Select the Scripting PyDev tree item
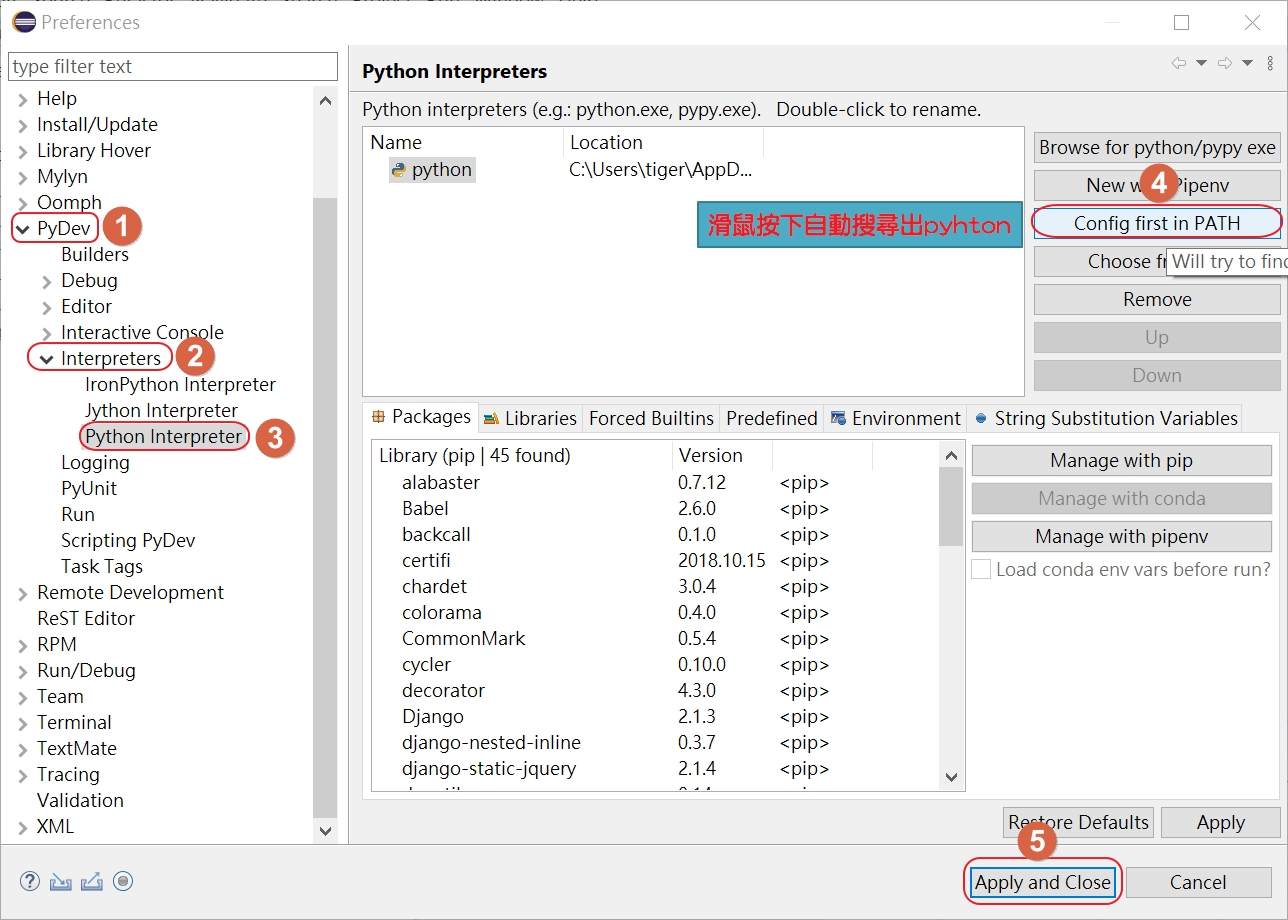Viewport: 1288px width, 920px height. 128,541
